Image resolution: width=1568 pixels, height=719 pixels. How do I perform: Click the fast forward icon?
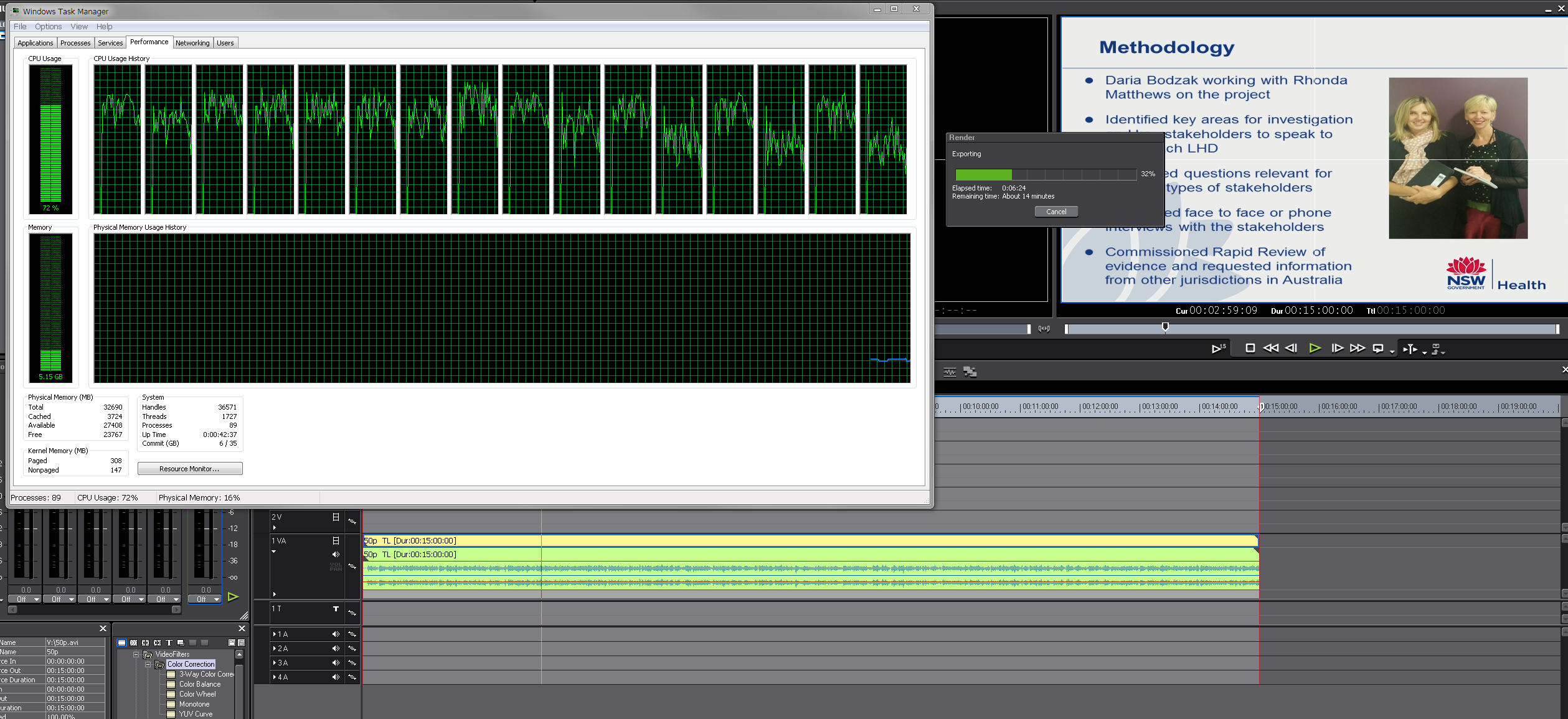[1358, 349]
